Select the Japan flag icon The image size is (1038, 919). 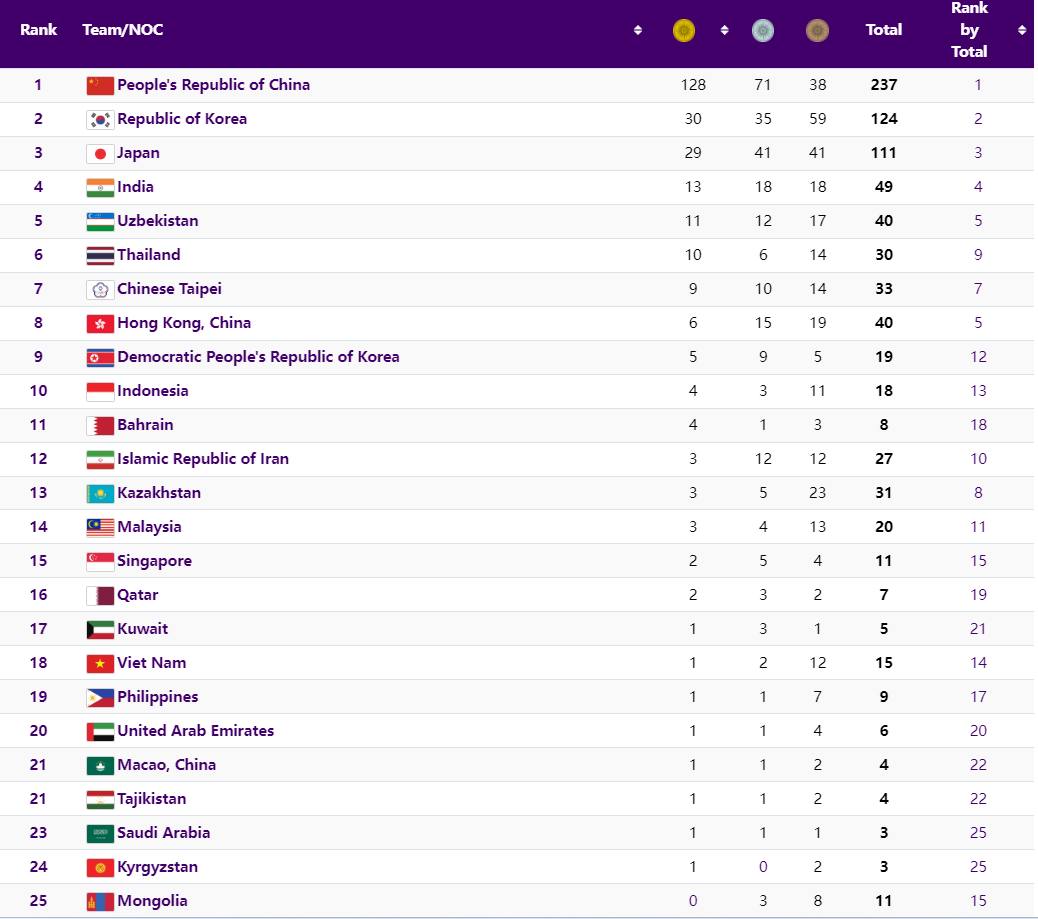pyautogui.click(x=100, y=154)
